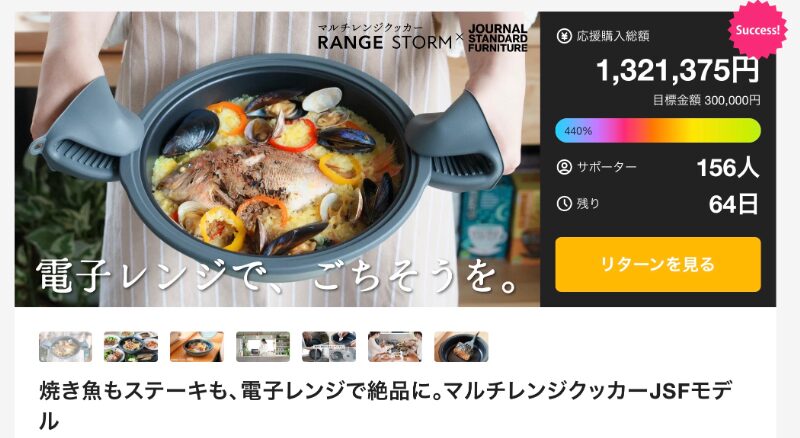This screenshot has height=438, width=800.
Task: Click the 156人 supporter count
Action: click(x=728, y=167)
